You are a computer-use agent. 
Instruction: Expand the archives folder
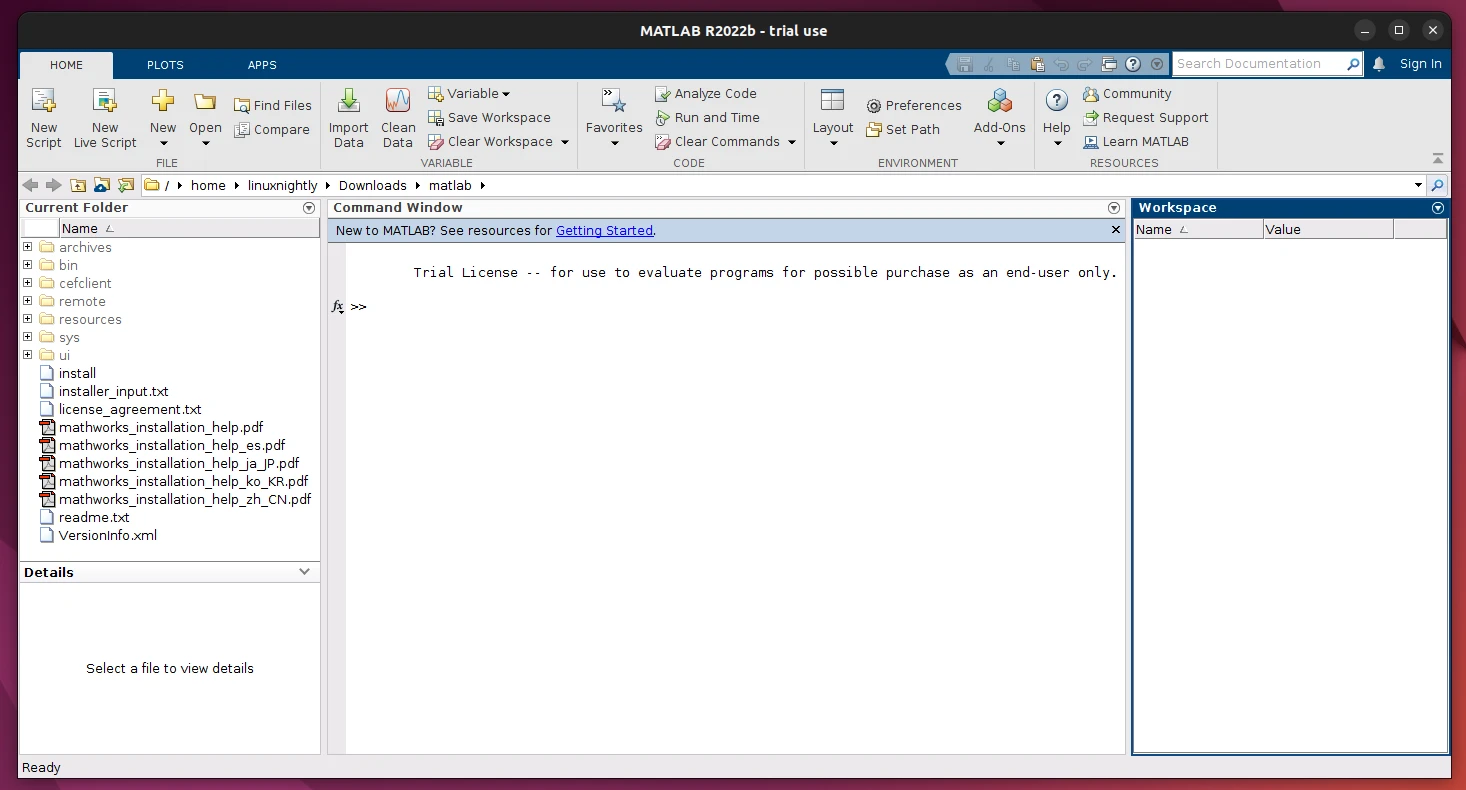26,246
